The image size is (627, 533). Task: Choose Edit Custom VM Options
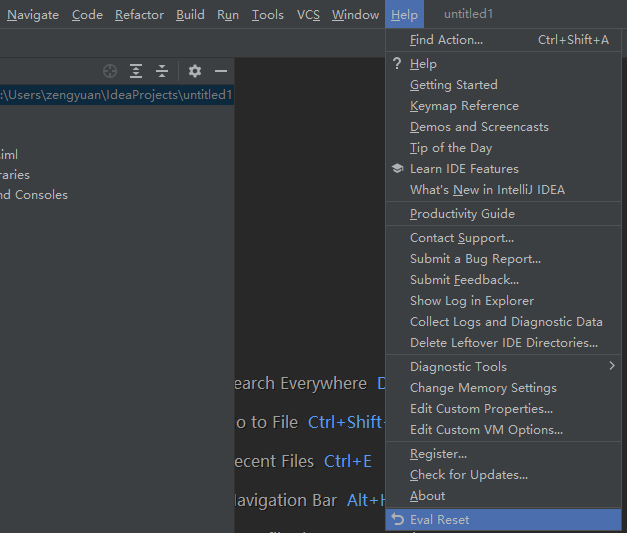[x=486, y=430]
